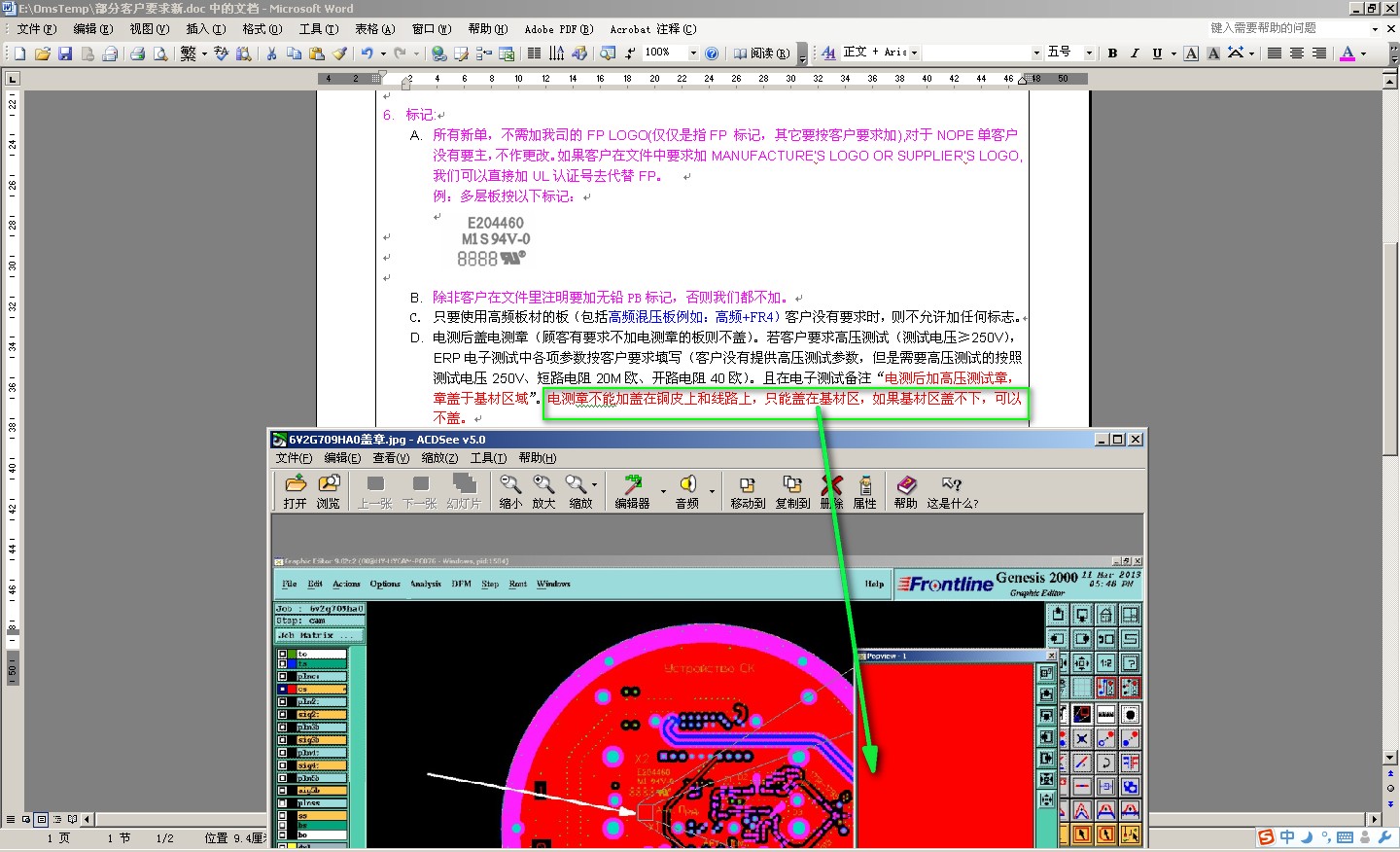Image resolution: width=1400 pixels, height=852 pixels.
Task: Paste from clipboard icon in Word toolbar
Action: tap(316, 53)
